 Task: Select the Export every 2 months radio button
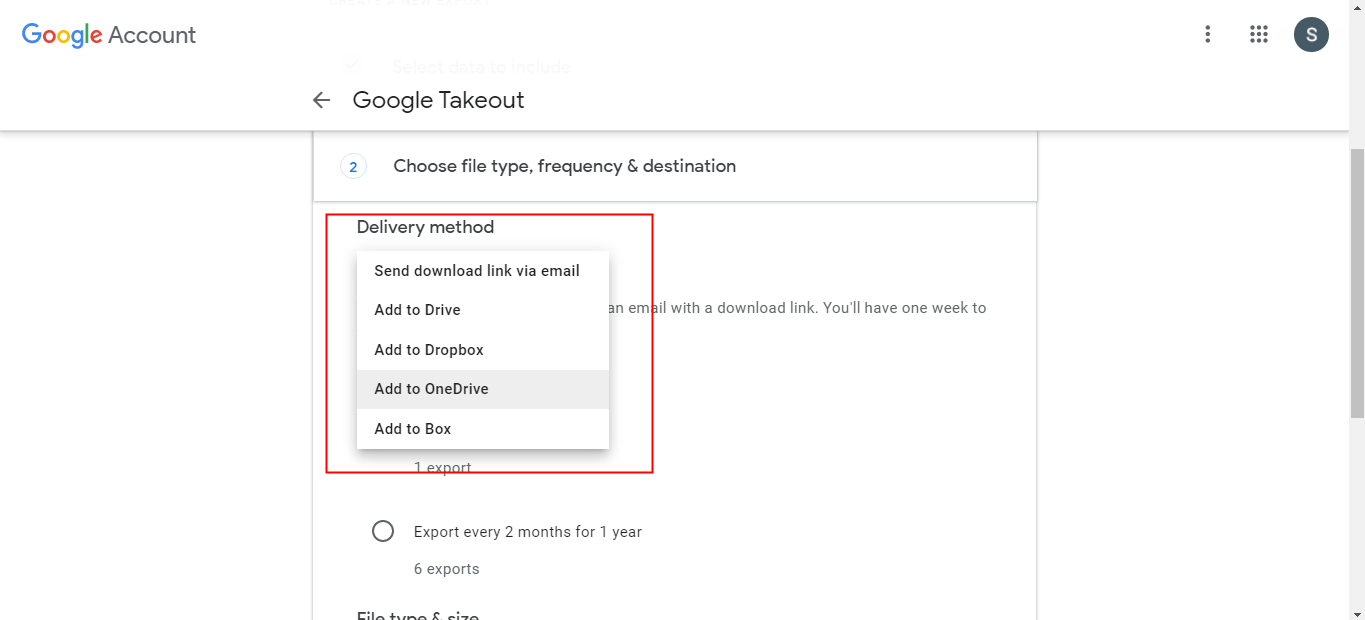pyautogui.click(x=383, y=531)
